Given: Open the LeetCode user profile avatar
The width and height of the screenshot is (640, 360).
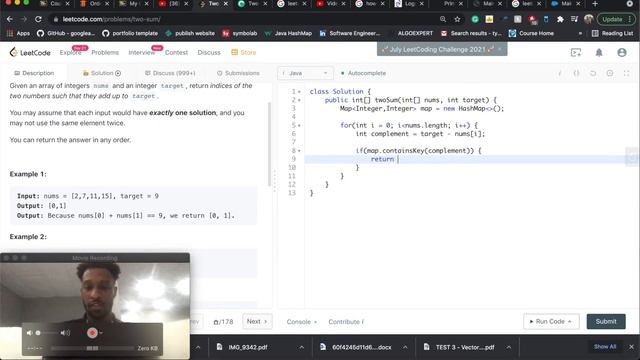Looking at the screenshot, I should (x=622, y=53).
